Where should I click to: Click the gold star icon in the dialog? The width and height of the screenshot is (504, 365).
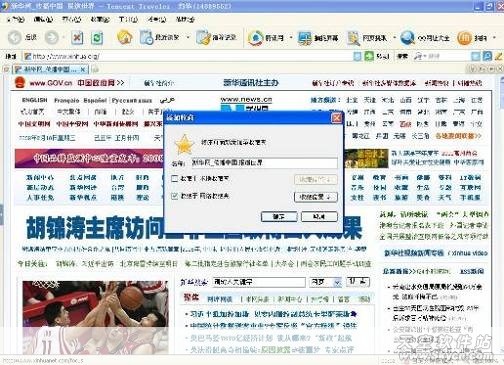[x=184, y=145]
